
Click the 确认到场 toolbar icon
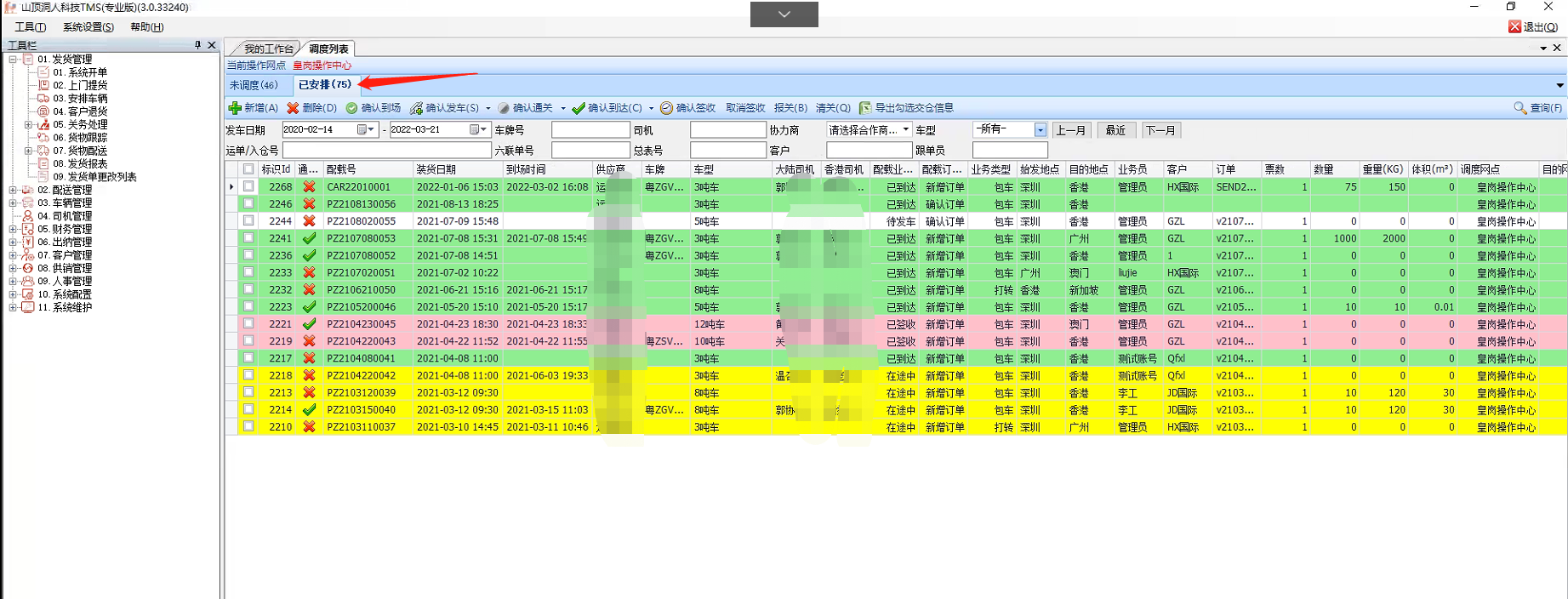(351, 108)
